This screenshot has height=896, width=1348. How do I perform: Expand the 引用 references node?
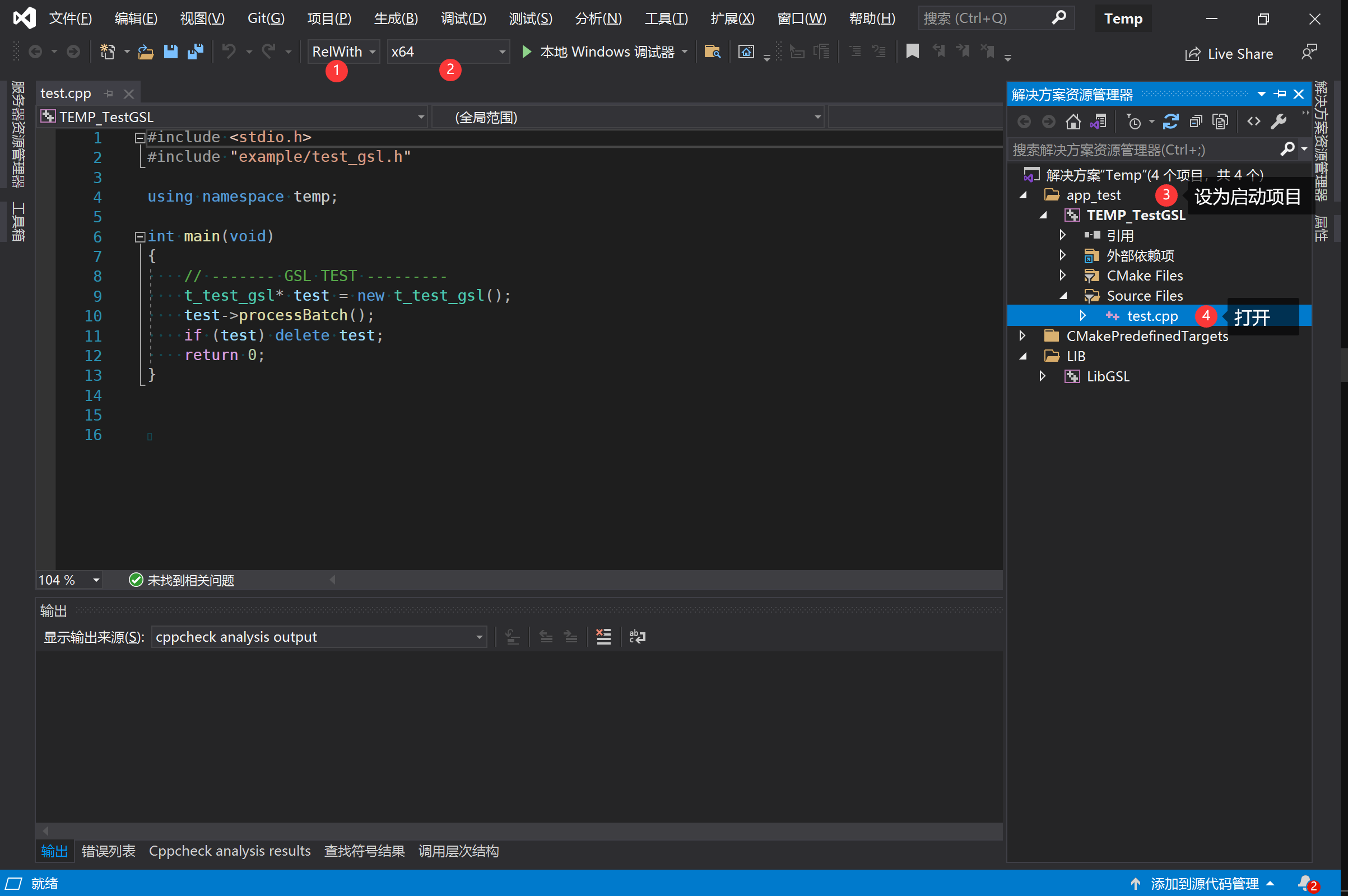pyautogui.click(x=1063, y=235)
